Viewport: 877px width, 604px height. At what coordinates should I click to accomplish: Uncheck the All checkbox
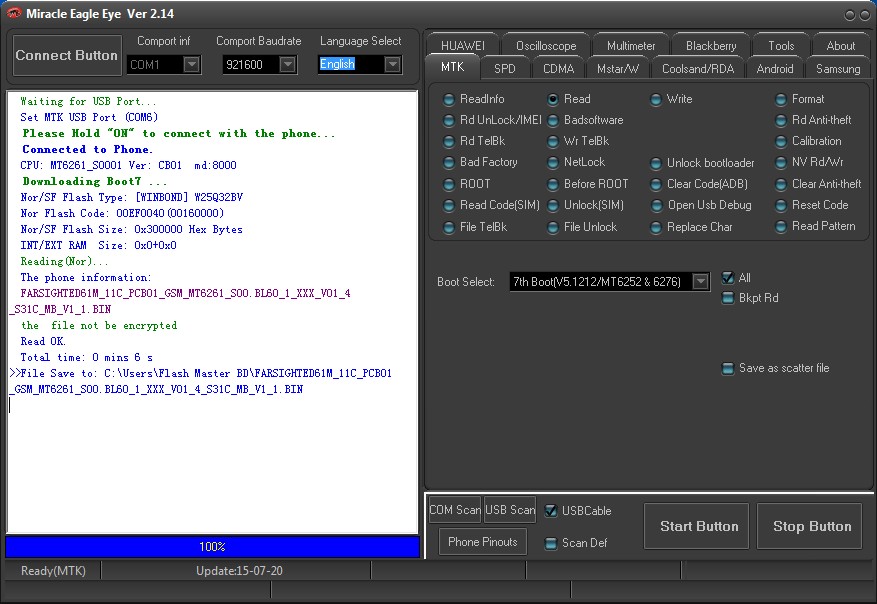pyautogui.click(x=728, y=278)
